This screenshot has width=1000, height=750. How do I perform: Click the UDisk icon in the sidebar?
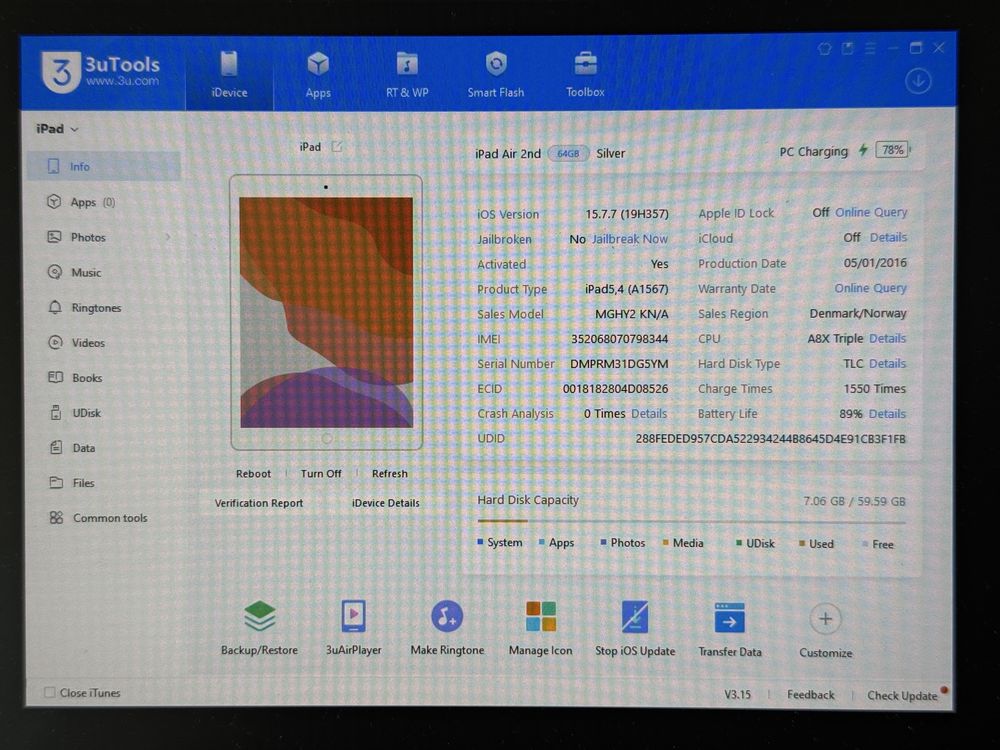click(56, 413)
